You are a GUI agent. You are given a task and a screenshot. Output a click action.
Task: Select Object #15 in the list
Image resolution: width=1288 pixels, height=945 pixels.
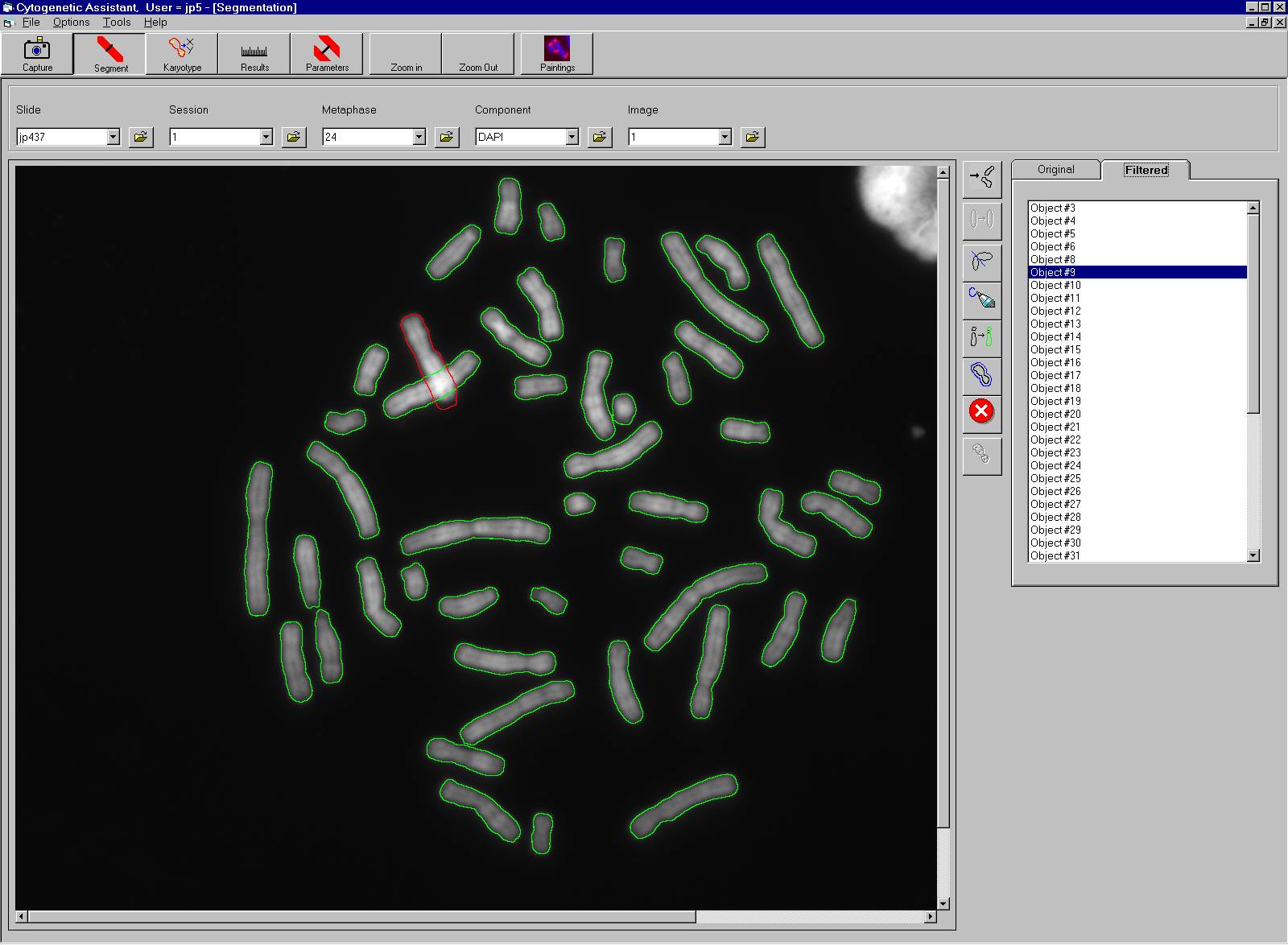coord(1137,349)
